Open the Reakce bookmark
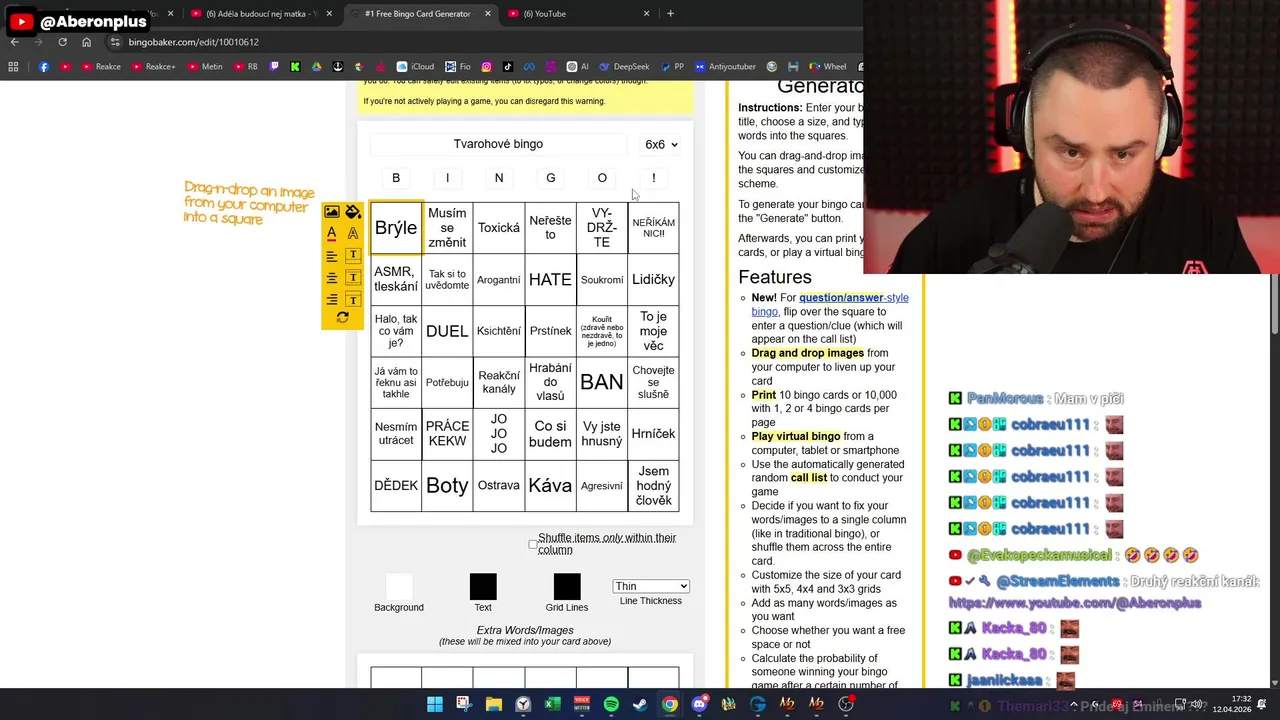 pos(101,67)
